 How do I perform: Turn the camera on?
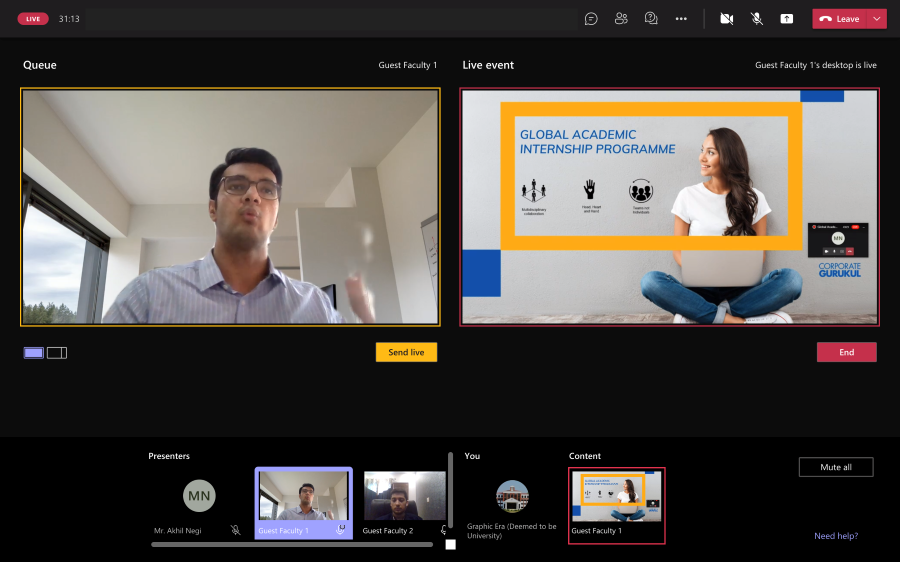pos(727,19)
